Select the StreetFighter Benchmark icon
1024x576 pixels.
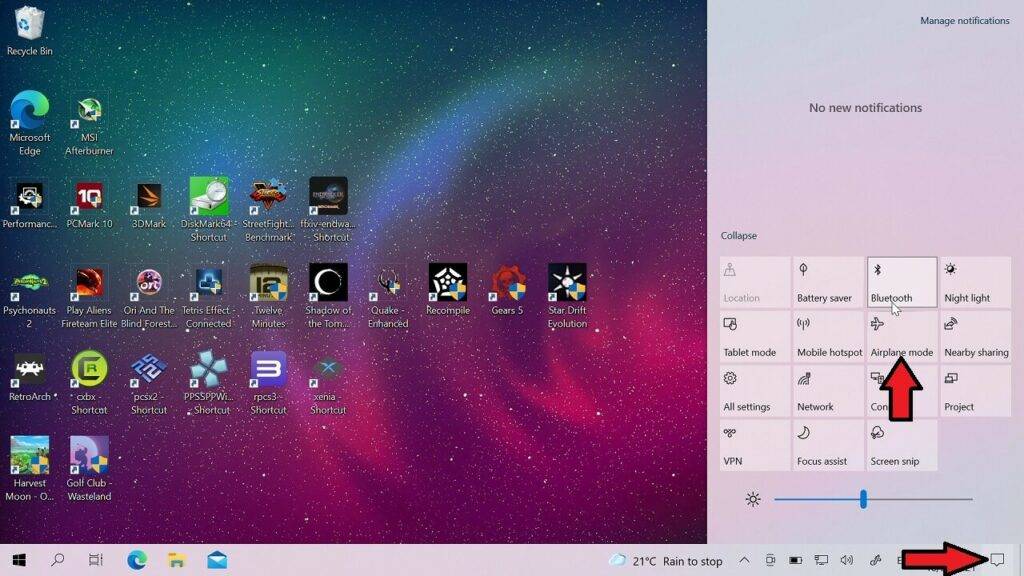click(x=268, y=210)
